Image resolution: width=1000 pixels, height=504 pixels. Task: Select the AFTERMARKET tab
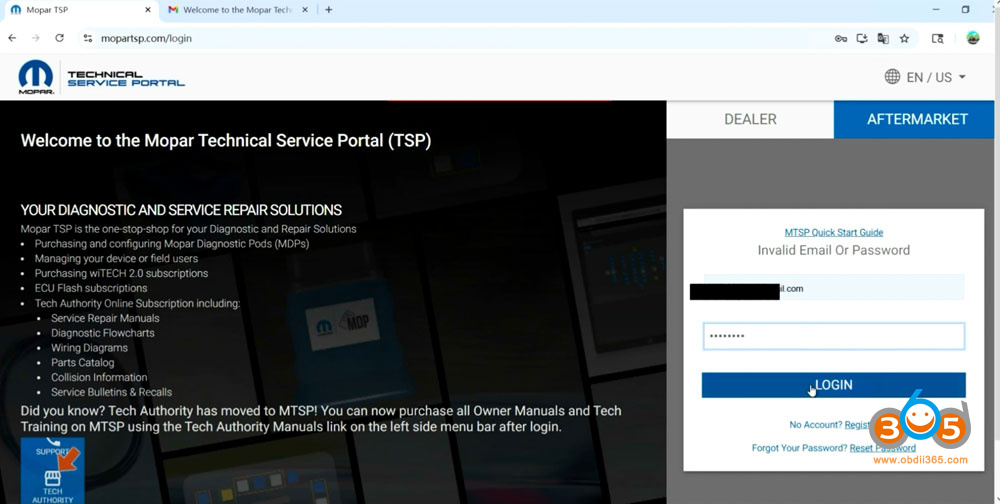(x=916, y=119)
